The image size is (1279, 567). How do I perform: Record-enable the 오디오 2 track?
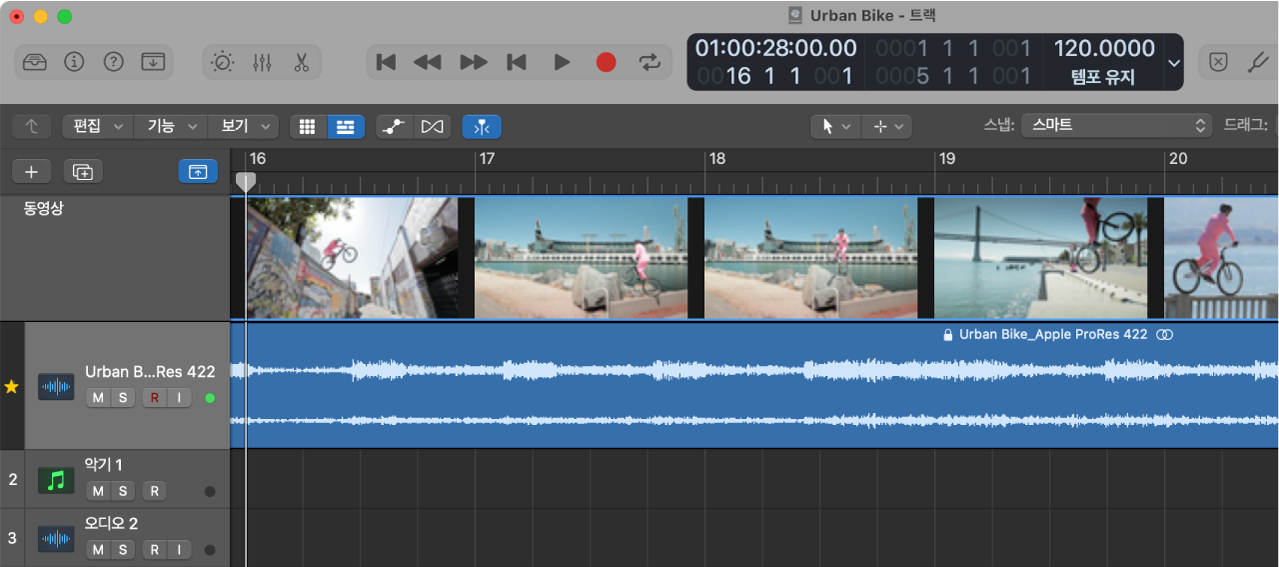pyautogui.click(x=155, y=550)
